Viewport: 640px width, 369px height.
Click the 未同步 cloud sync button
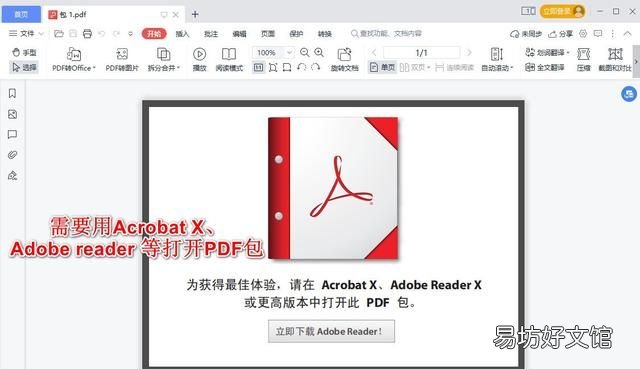(x=526, y=34)
